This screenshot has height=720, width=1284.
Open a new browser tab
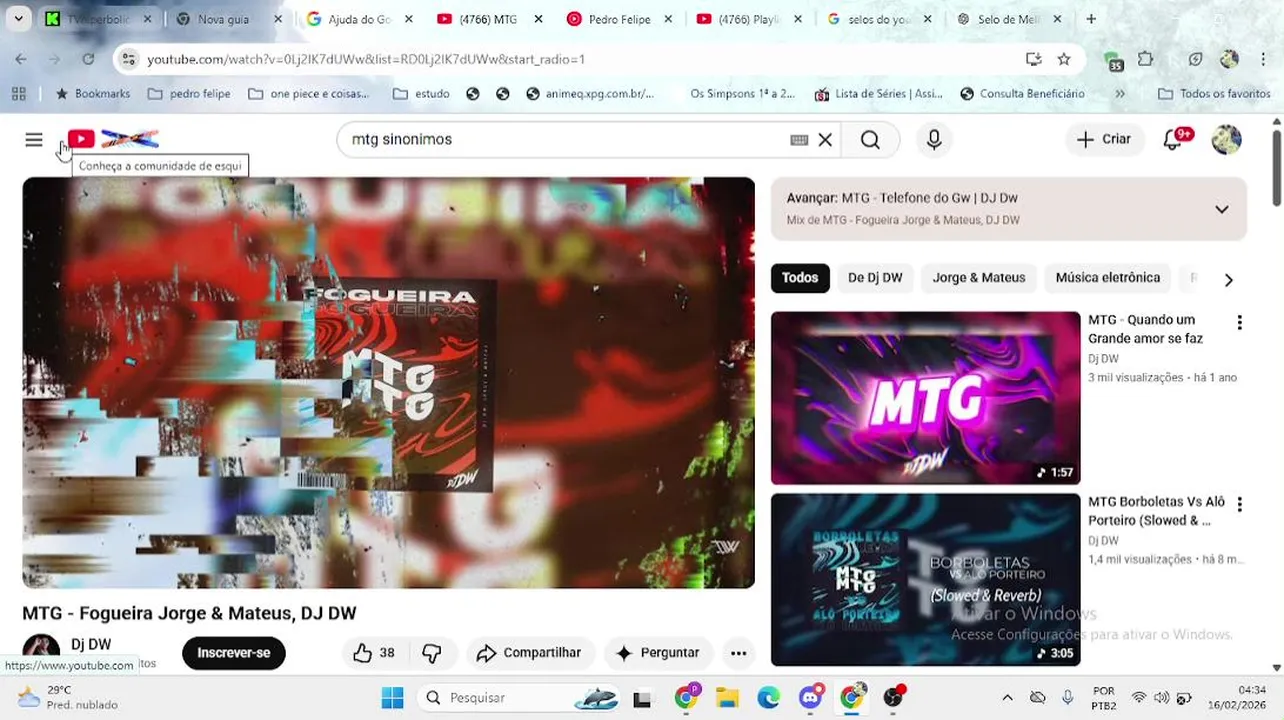tap(1091, 19)
